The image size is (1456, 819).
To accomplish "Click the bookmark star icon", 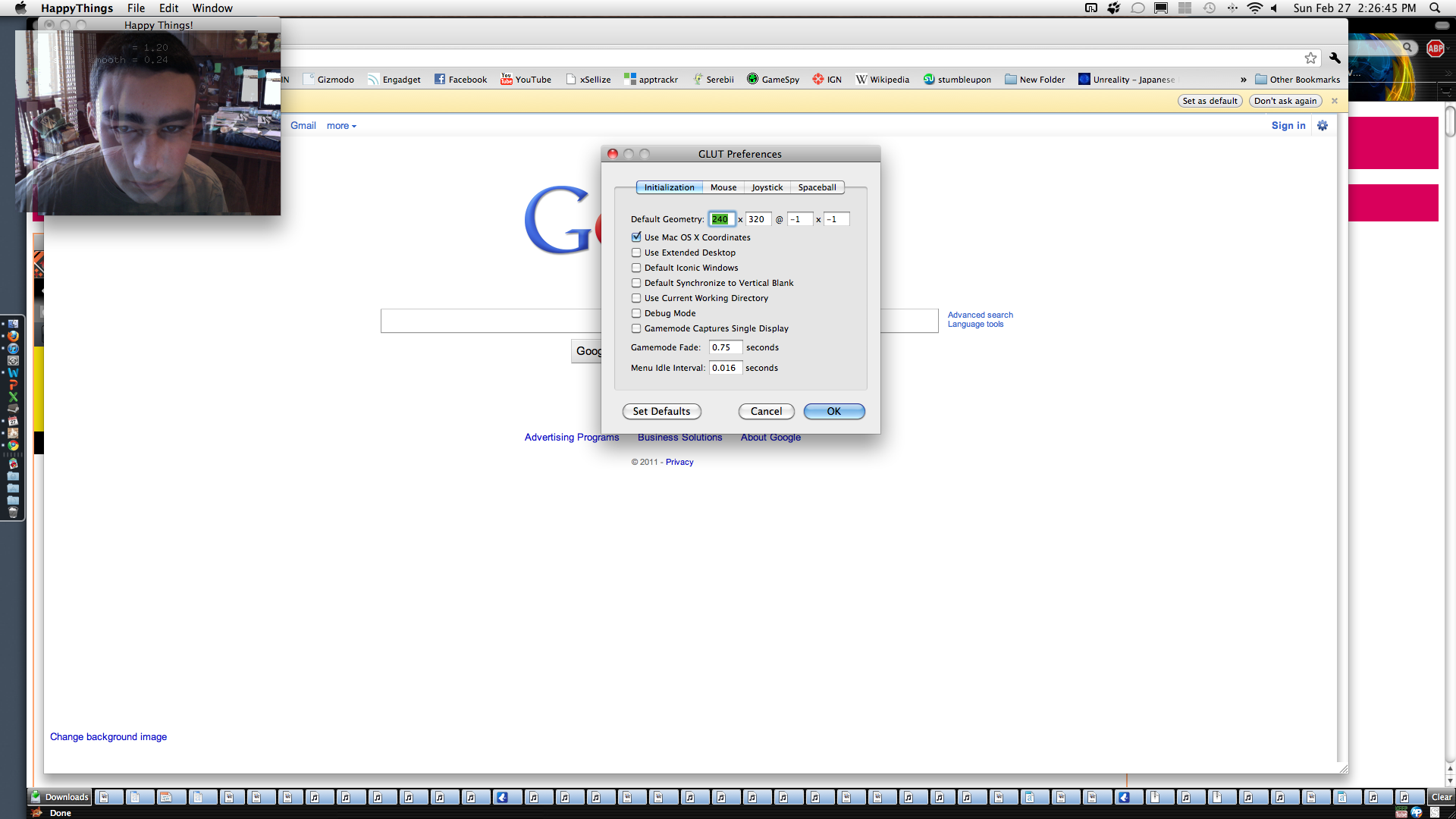I will (x=1310, y=58).
